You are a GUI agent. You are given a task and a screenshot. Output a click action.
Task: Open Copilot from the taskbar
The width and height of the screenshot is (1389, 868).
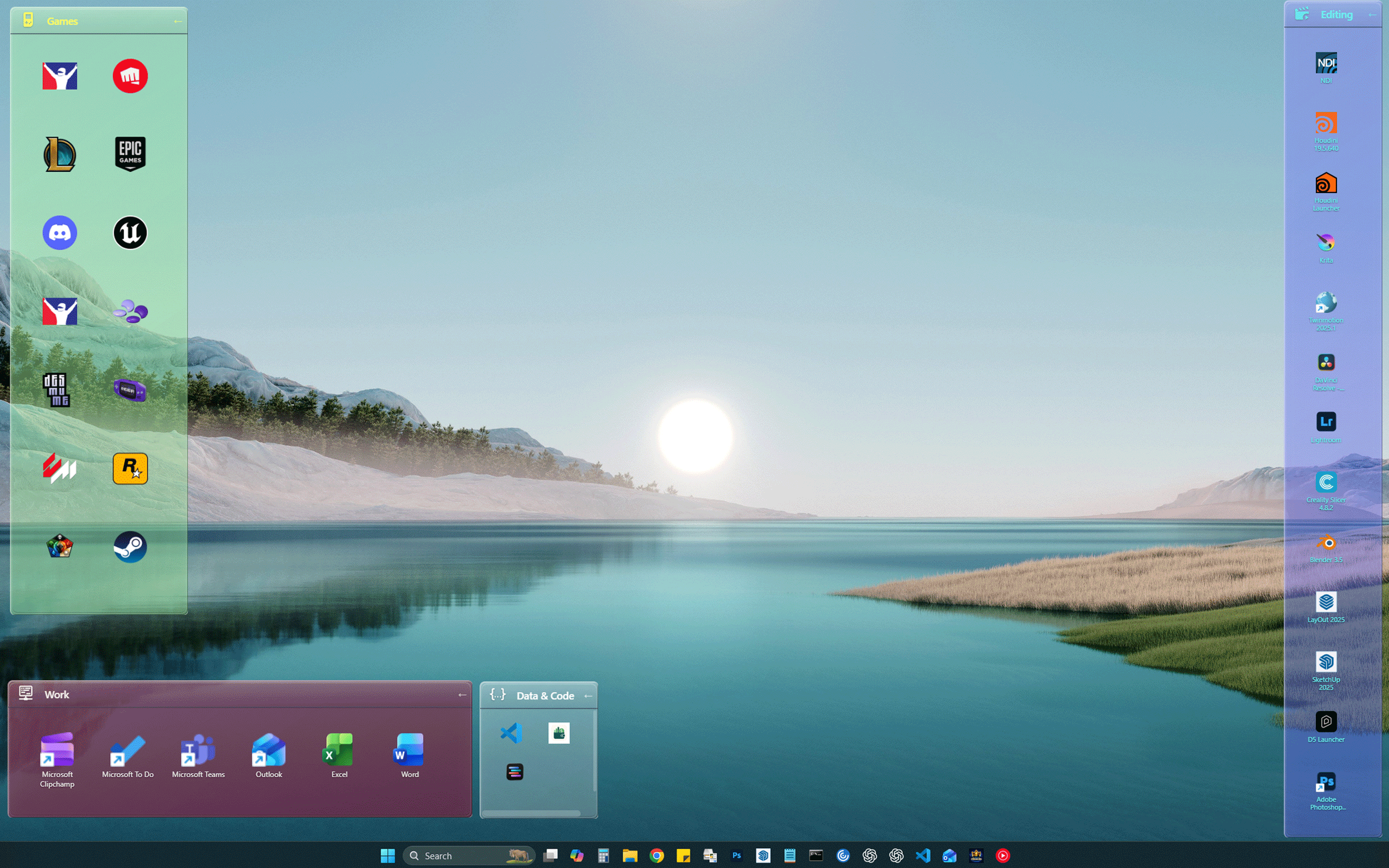pyautogui.click(x=577, y=856)
